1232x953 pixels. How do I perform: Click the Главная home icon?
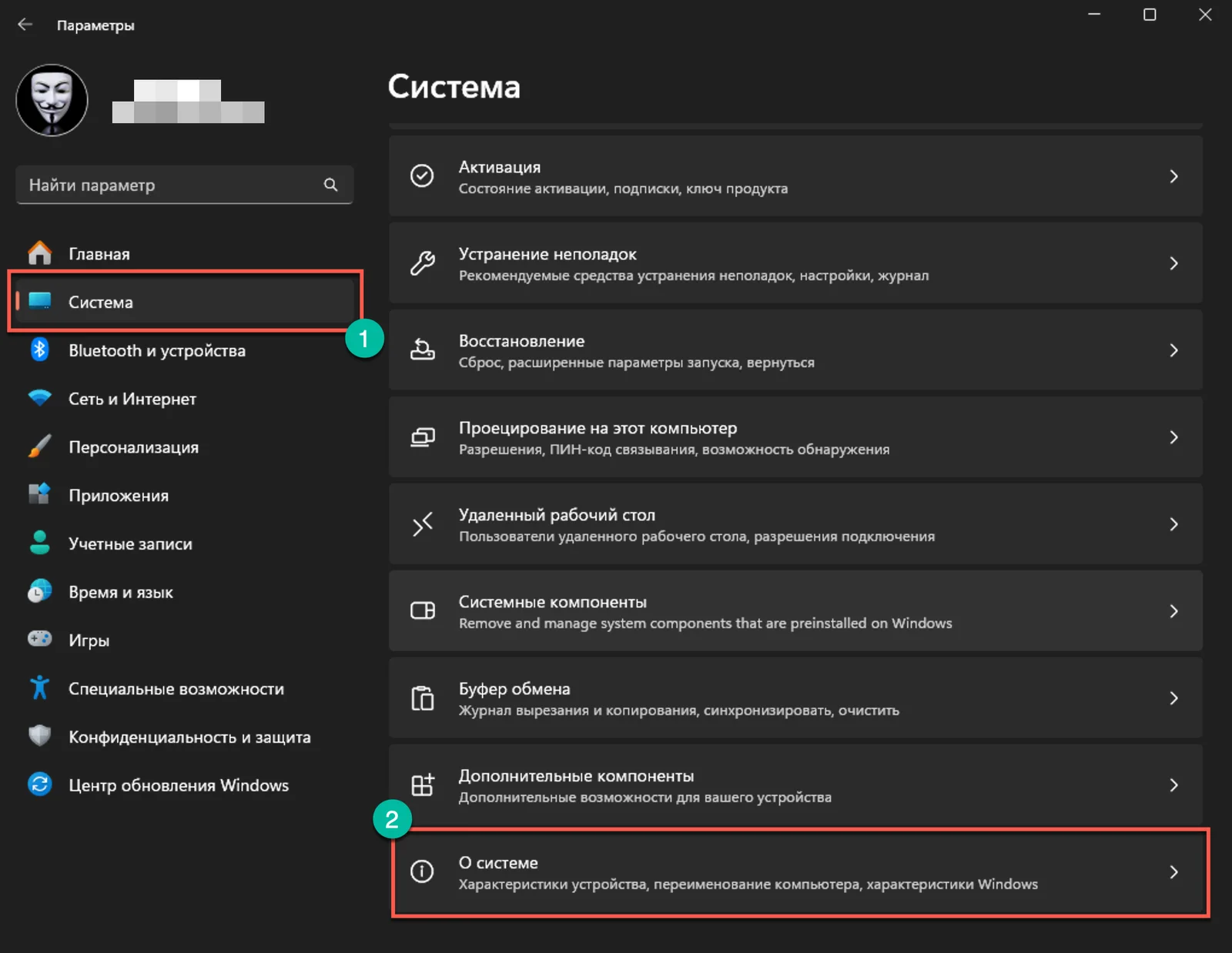39,253
